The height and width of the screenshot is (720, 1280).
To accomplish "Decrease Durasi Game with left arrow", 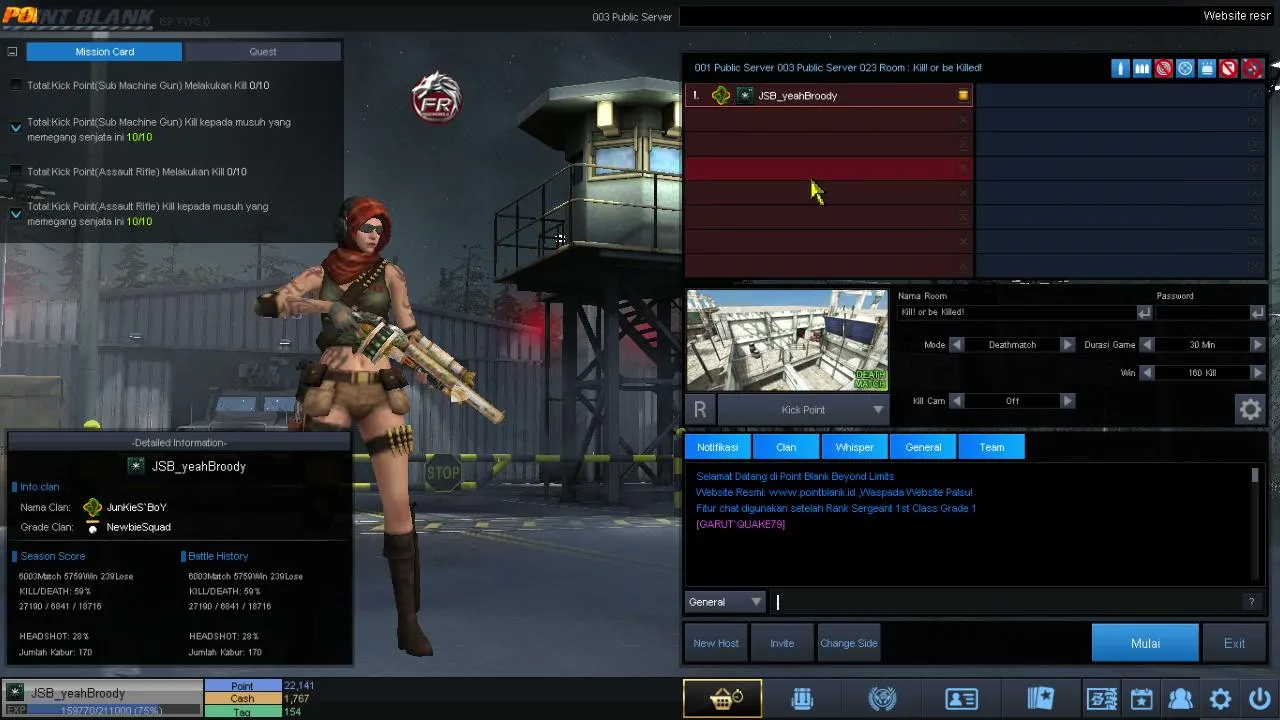I will (x=1147, y=344).
